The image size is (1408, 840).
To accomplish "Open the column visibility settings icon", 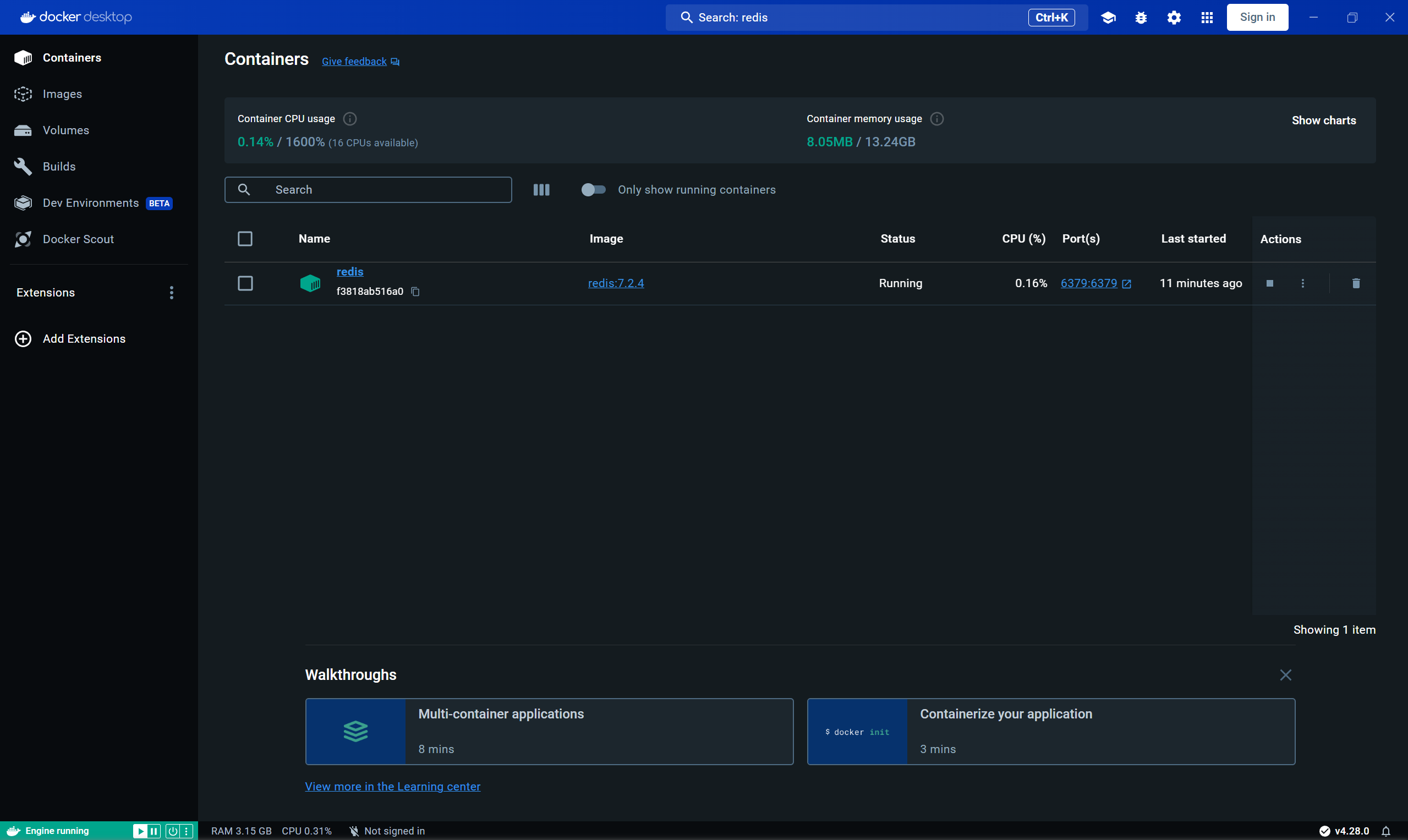I will (541, 190).
